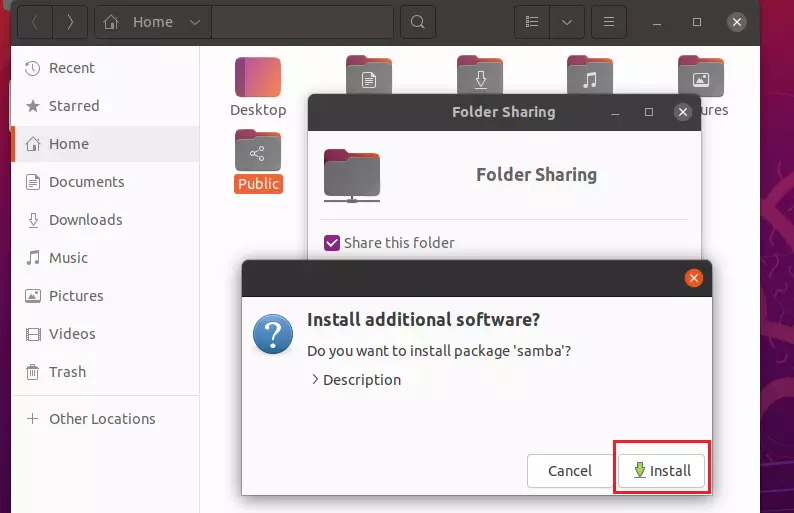Close the Files window
The image size is (794, 513).
tap(737, 22)
